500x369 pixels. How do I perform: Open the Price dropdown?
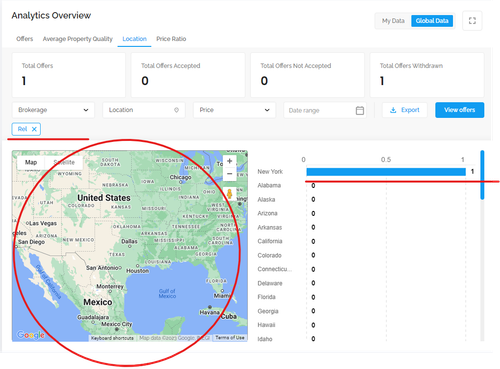[234, 110]
